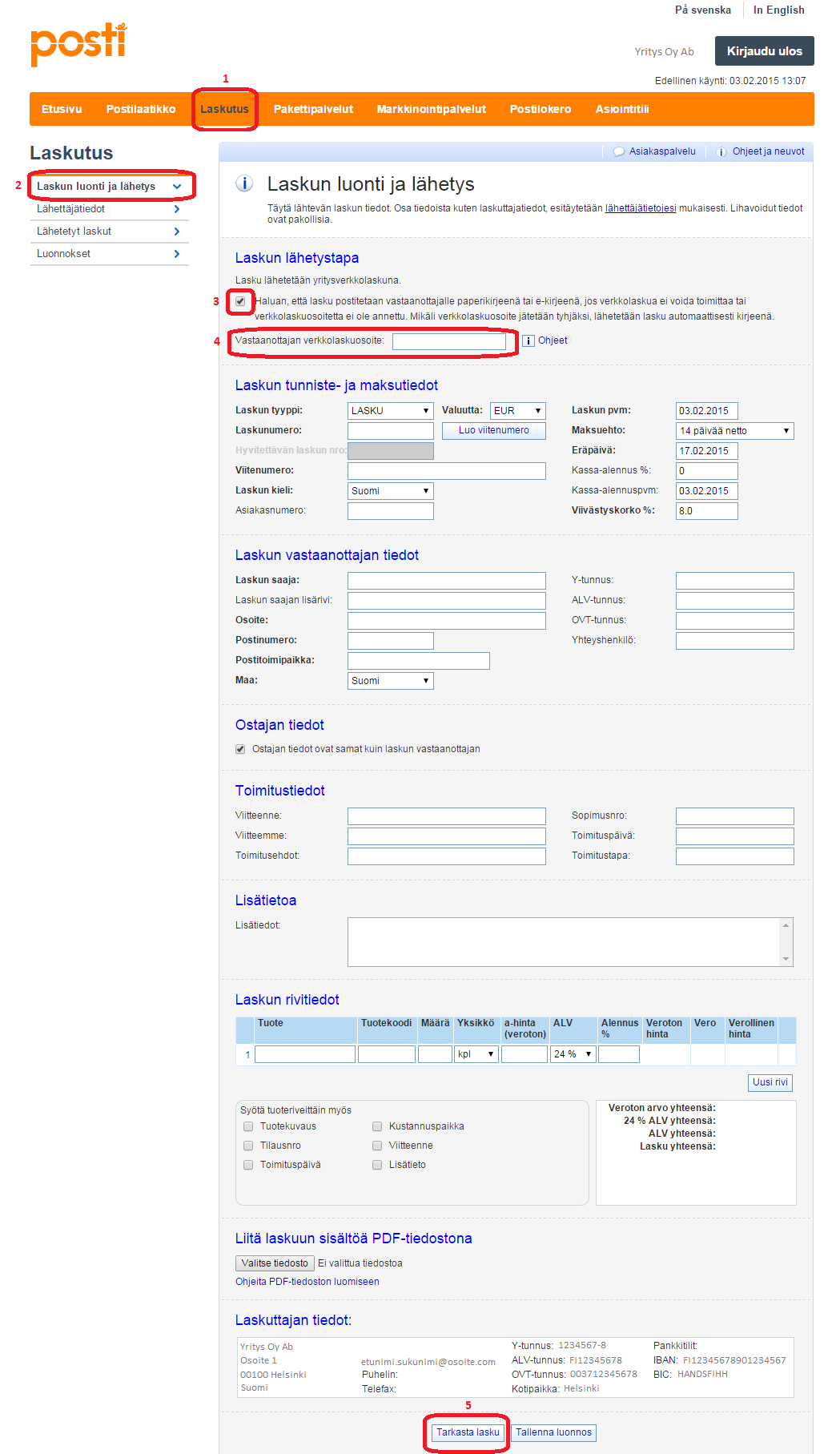Open the Ohjeet ja neuvot link
This screenshot has width=840, height=1454.
769,151
